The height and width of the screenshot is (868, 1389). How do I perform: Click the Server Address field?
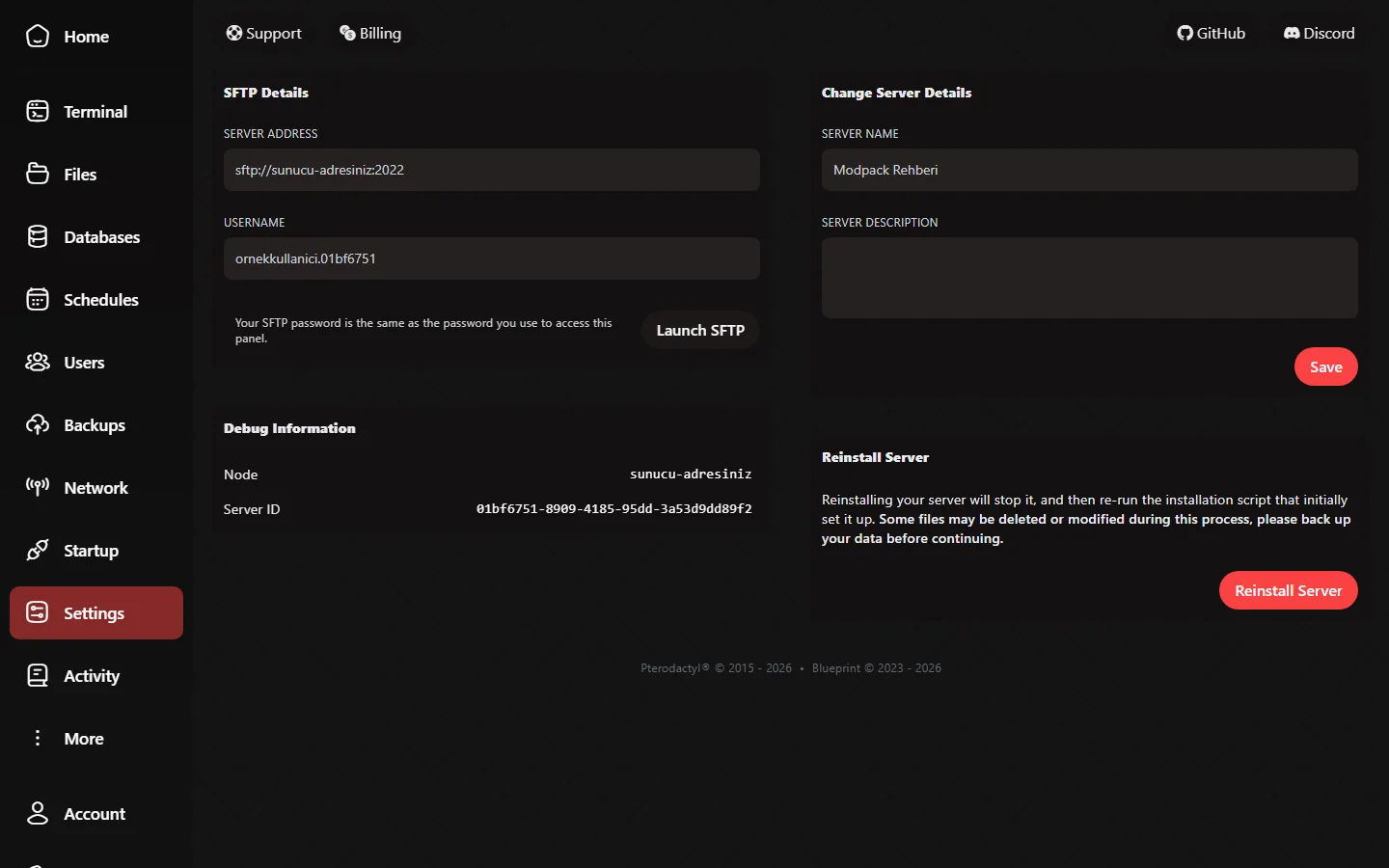[492, 170]
